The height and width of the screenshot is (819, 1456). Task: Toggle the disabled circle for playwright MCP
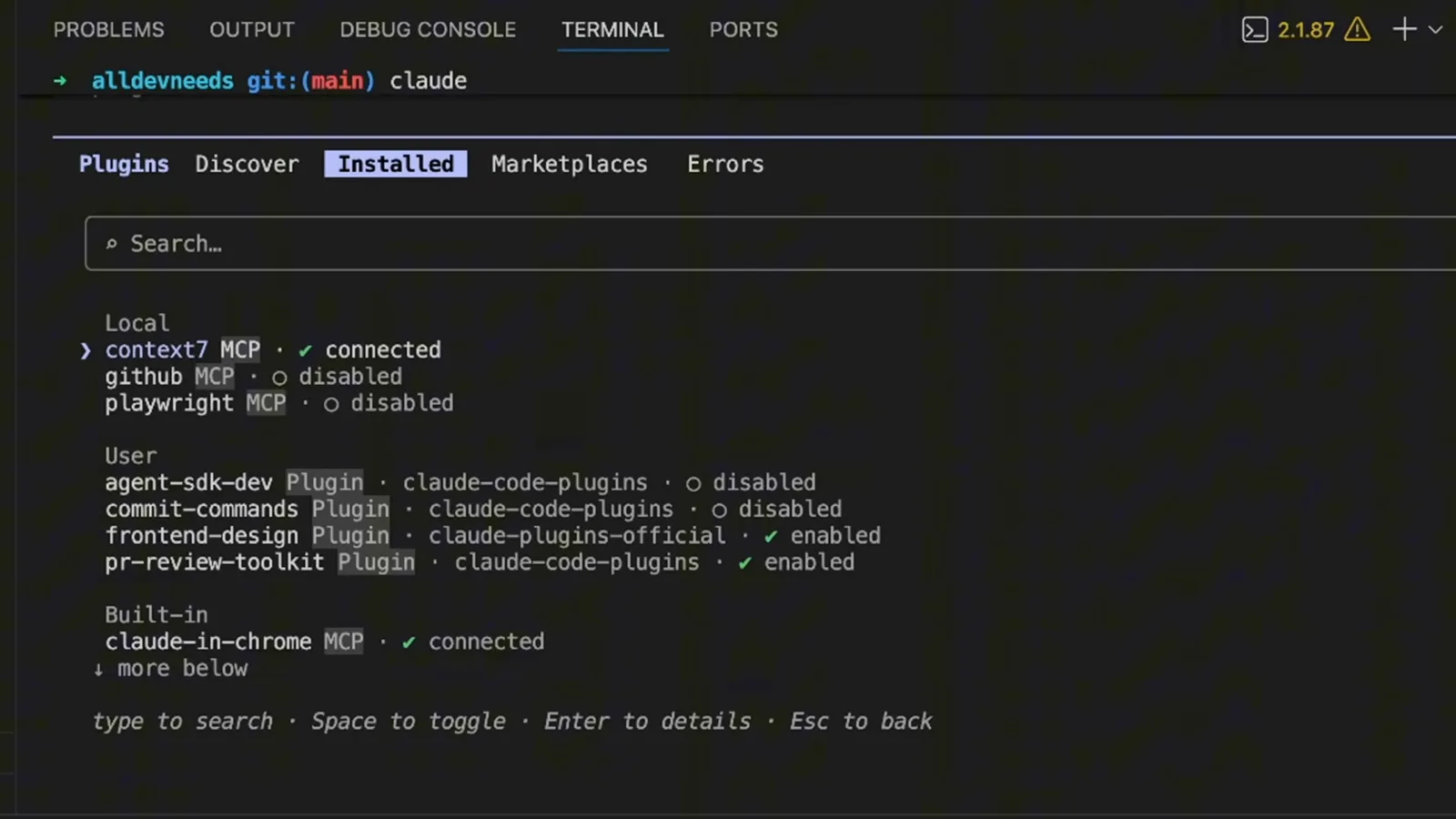tap(331, 404)
